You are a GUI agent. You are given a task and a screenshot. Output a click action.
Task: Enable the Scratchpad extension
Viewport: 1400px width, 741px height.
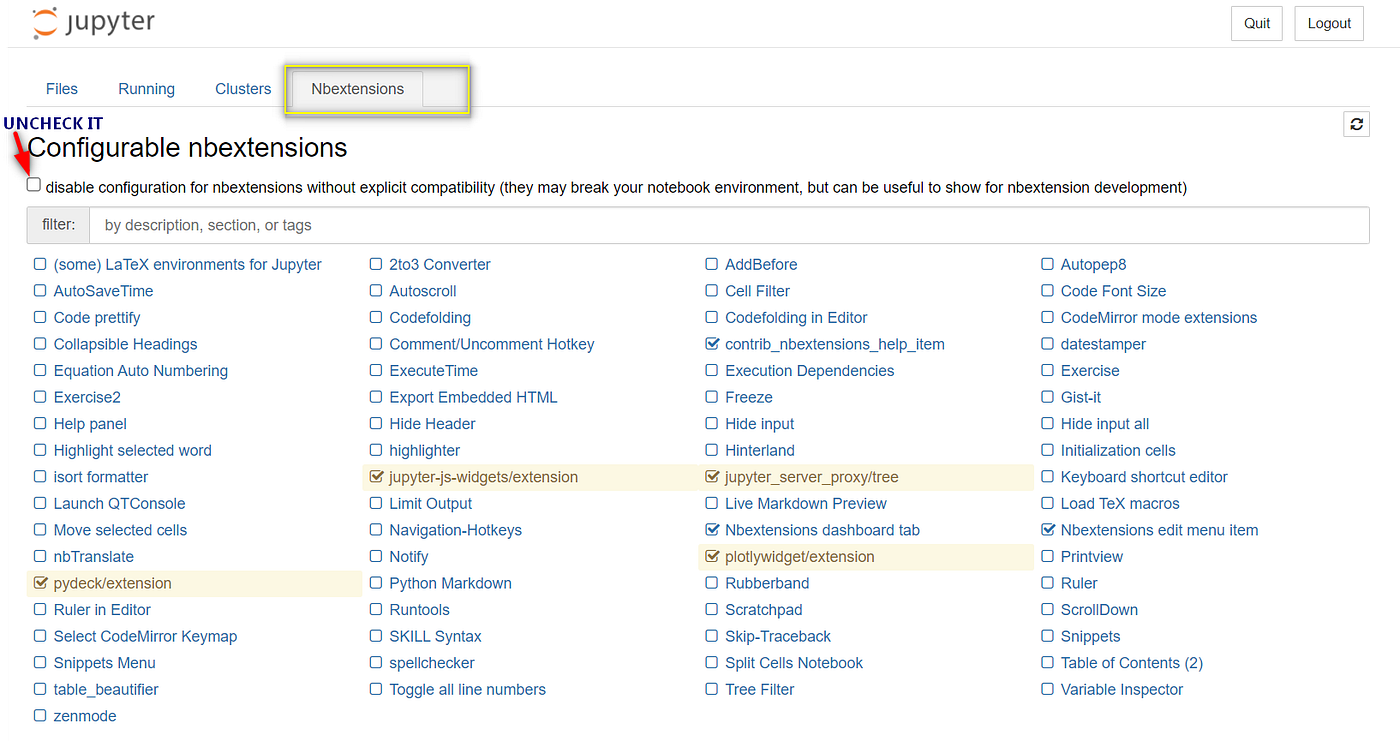(x=711, y=609)
